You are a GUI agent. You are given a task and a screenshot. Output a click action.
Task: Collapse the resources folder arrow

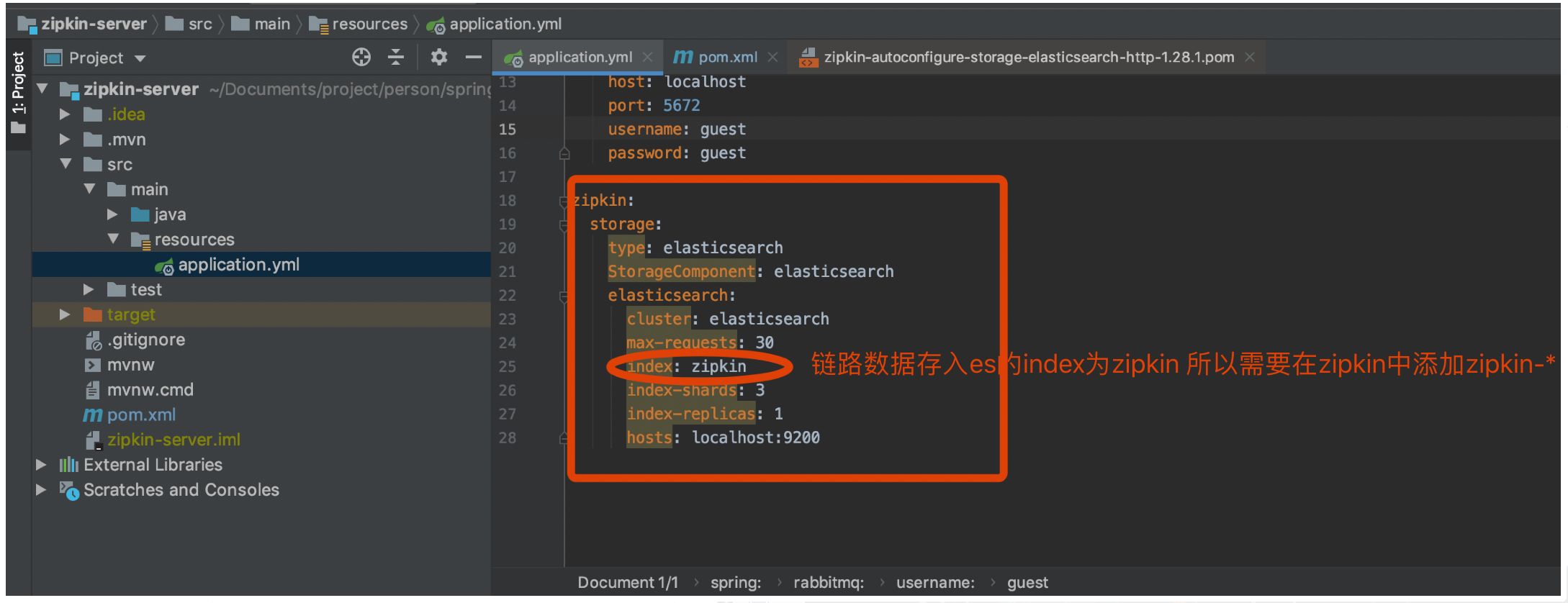(113, 239)
